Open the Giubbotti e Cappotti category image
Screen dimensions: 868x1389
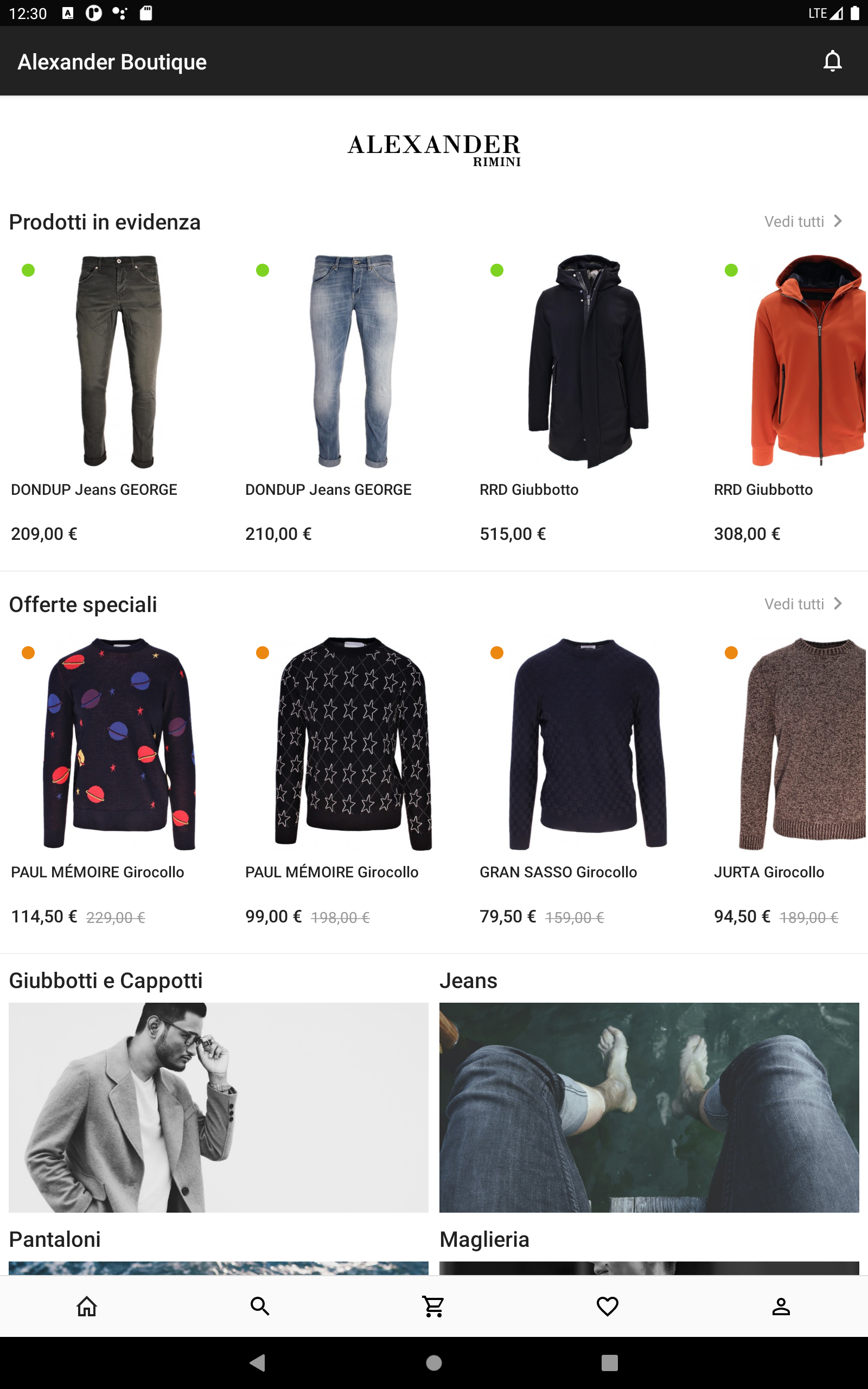click(218, 1107)
